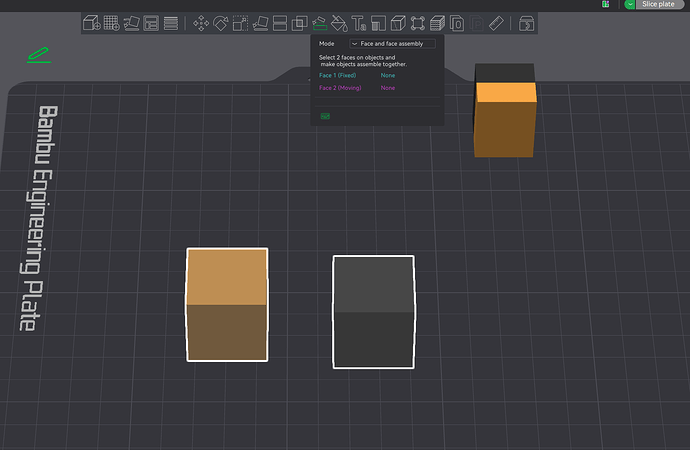Click the Slice plate button
690x450 pixels.
point(660,4)
